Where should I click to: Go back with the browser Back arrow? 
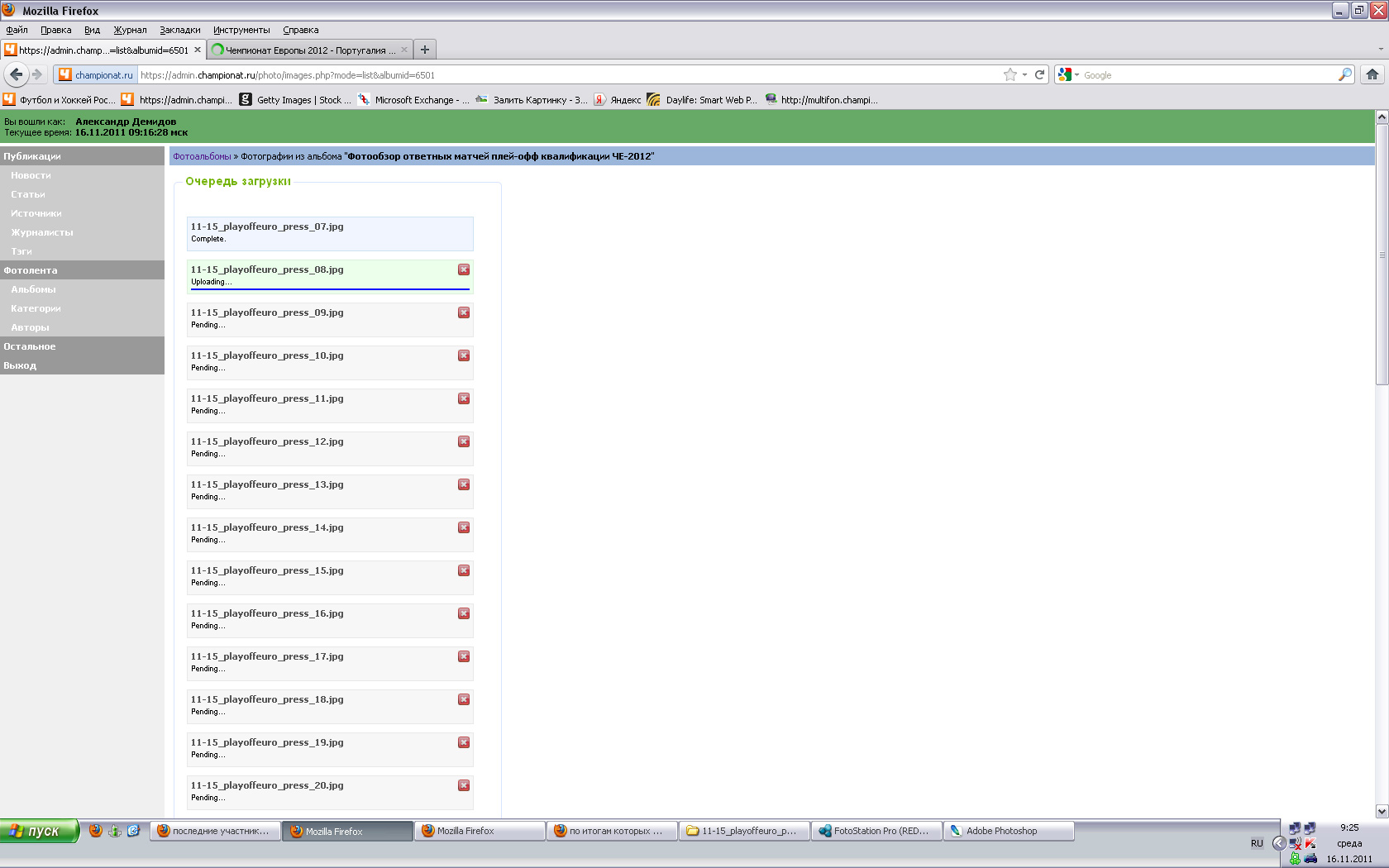16,74
